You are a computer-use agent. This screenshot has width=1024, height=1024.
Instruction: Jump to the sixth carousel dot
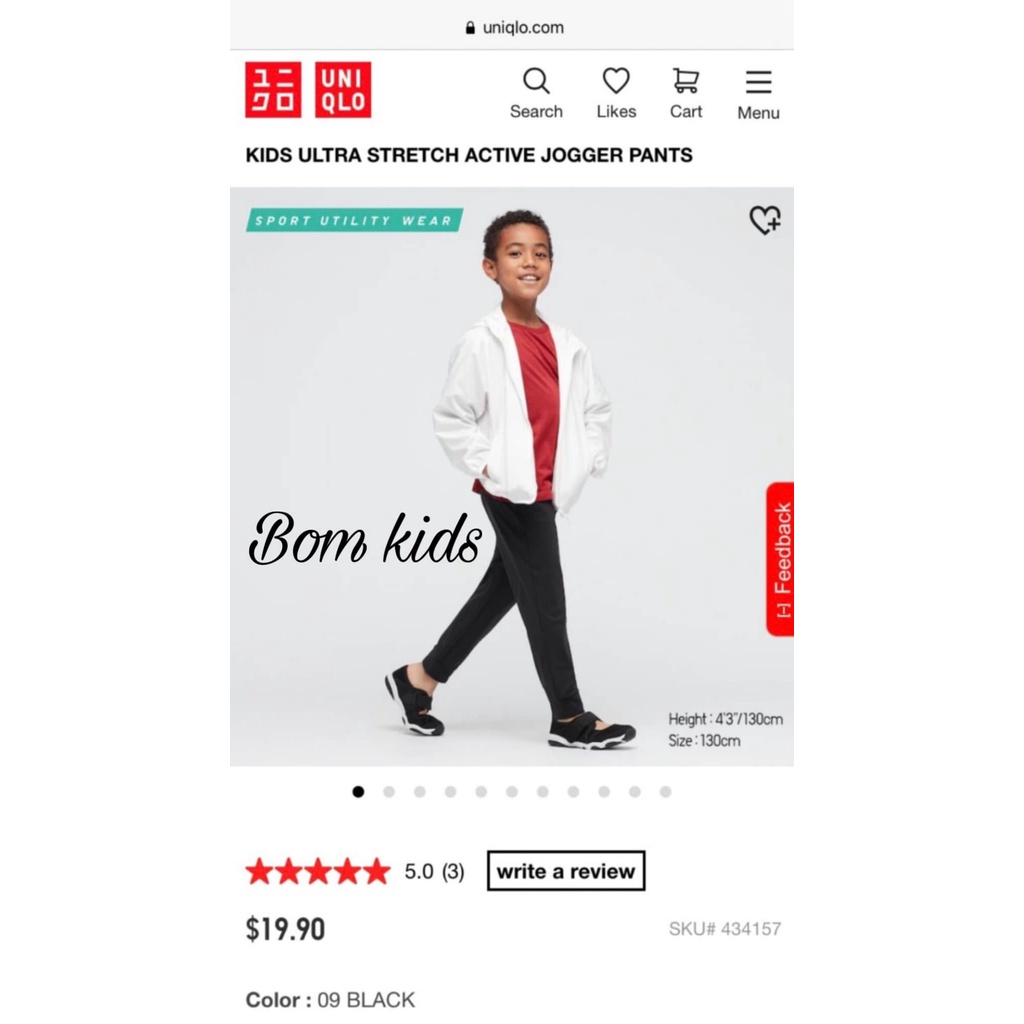(512, 792)
